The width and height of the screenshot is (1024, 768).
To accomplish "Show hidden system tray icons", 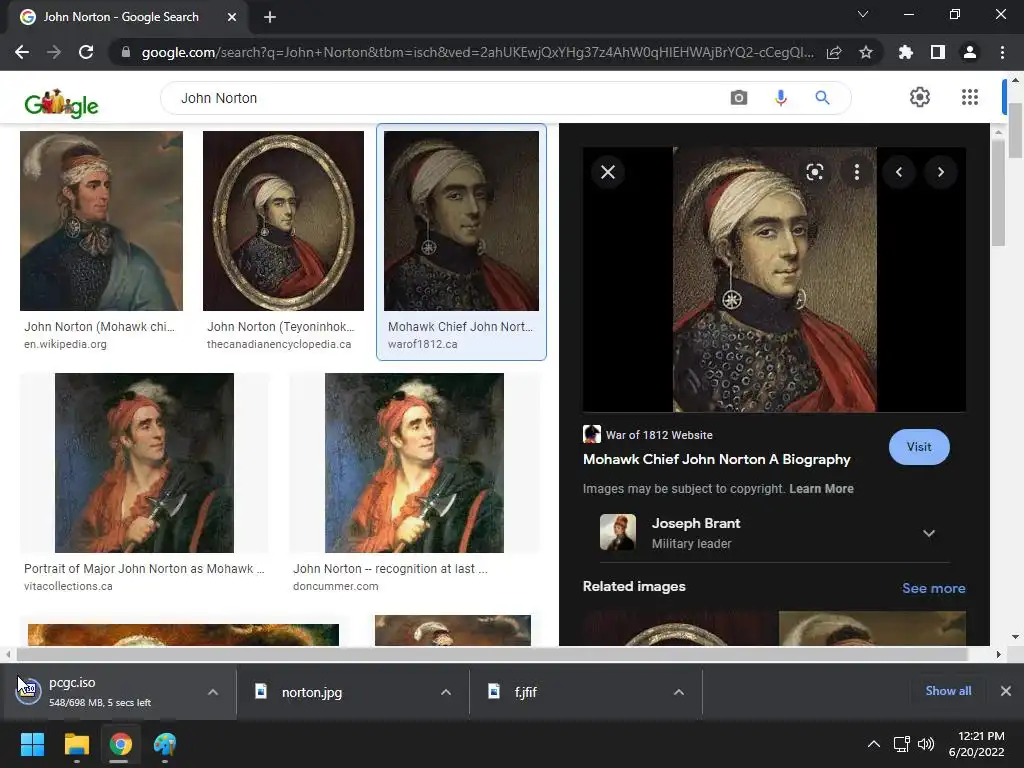I will click(873, 744).
